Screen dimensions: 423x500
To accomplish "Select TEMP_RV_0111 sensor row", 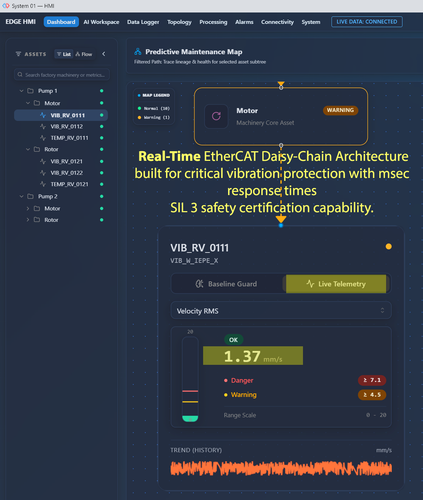I will coord(61,138).
